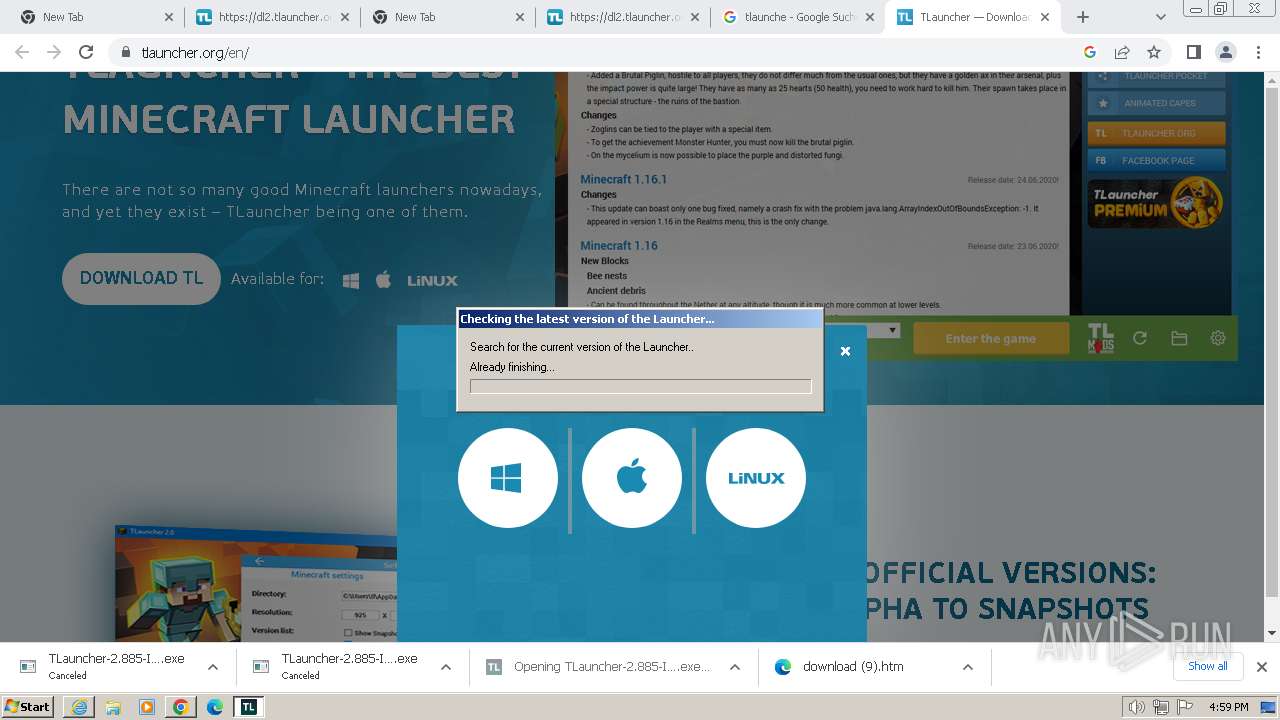Toggle the browser side panel
The height and width of the screenshot is (720, 1280).
1194,53
